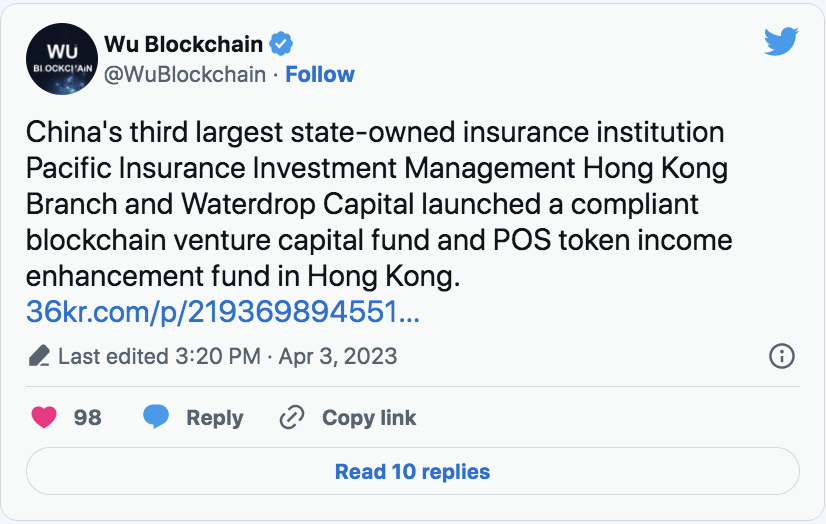Image resolution: width=826 pixels, height=524 pixels.
Task: Open the 36kr.com article link
Action: coord(223,311)
